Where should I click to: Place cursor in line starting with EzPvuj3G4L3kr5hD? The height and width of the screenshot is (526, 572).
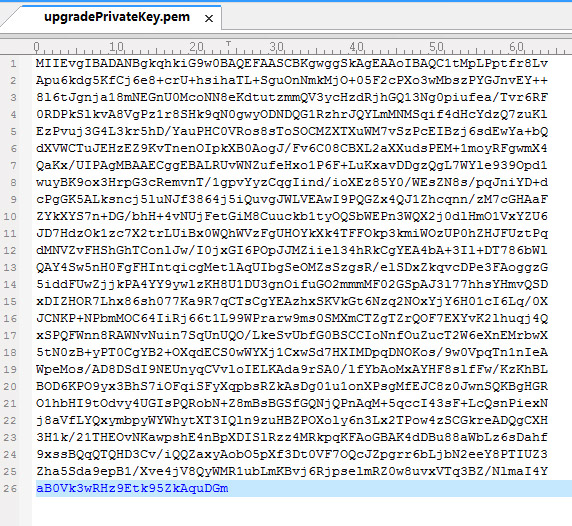(x=292, y=131)
